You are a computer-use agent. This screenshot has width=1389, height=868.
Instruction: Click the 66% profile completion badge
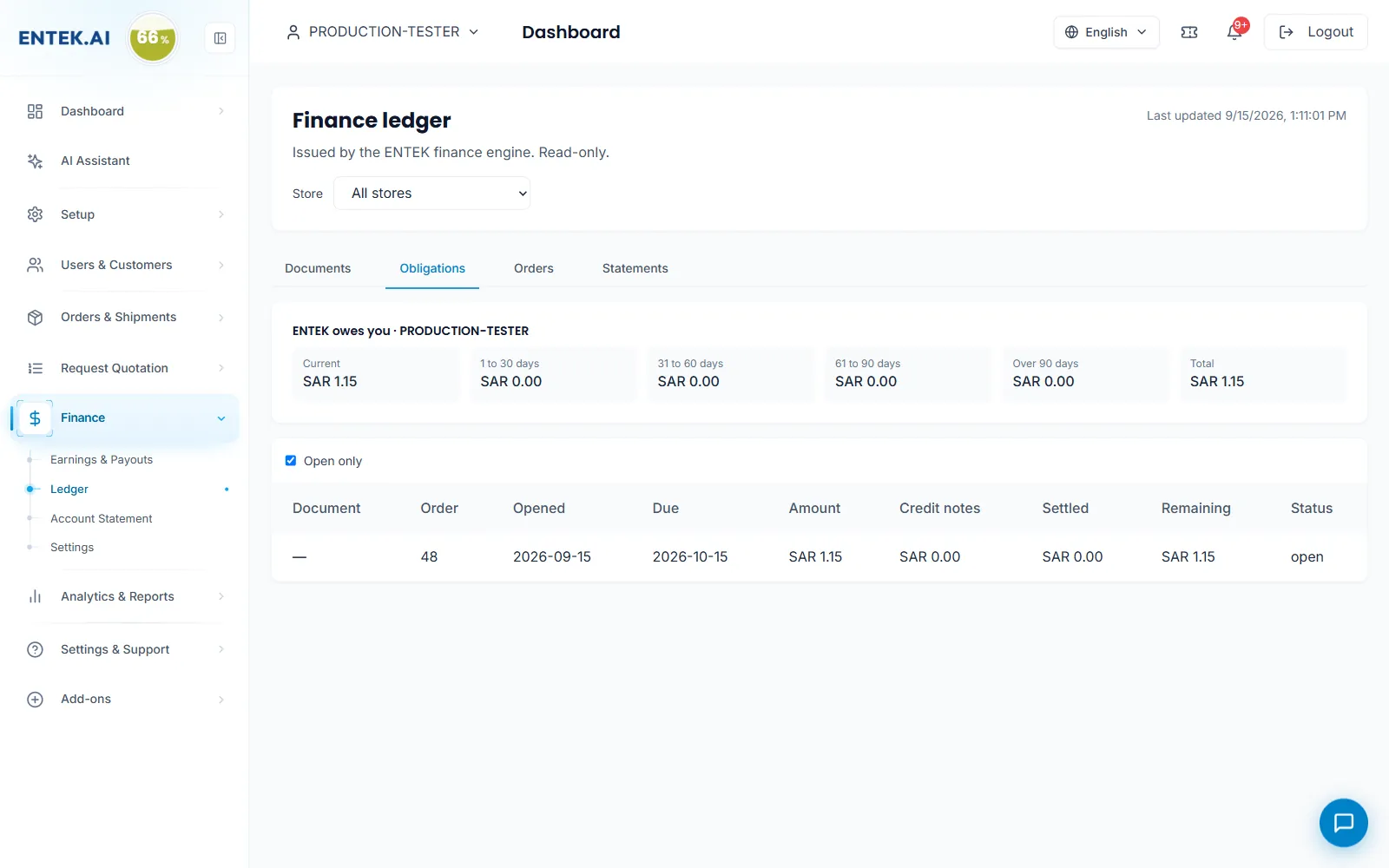pyautogui.click(x=153, y=38)
